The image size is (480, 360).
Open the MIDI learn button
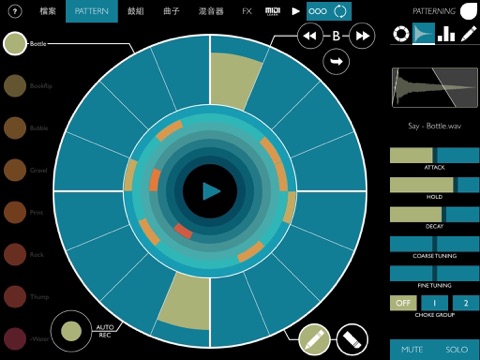tap(272, 11)
